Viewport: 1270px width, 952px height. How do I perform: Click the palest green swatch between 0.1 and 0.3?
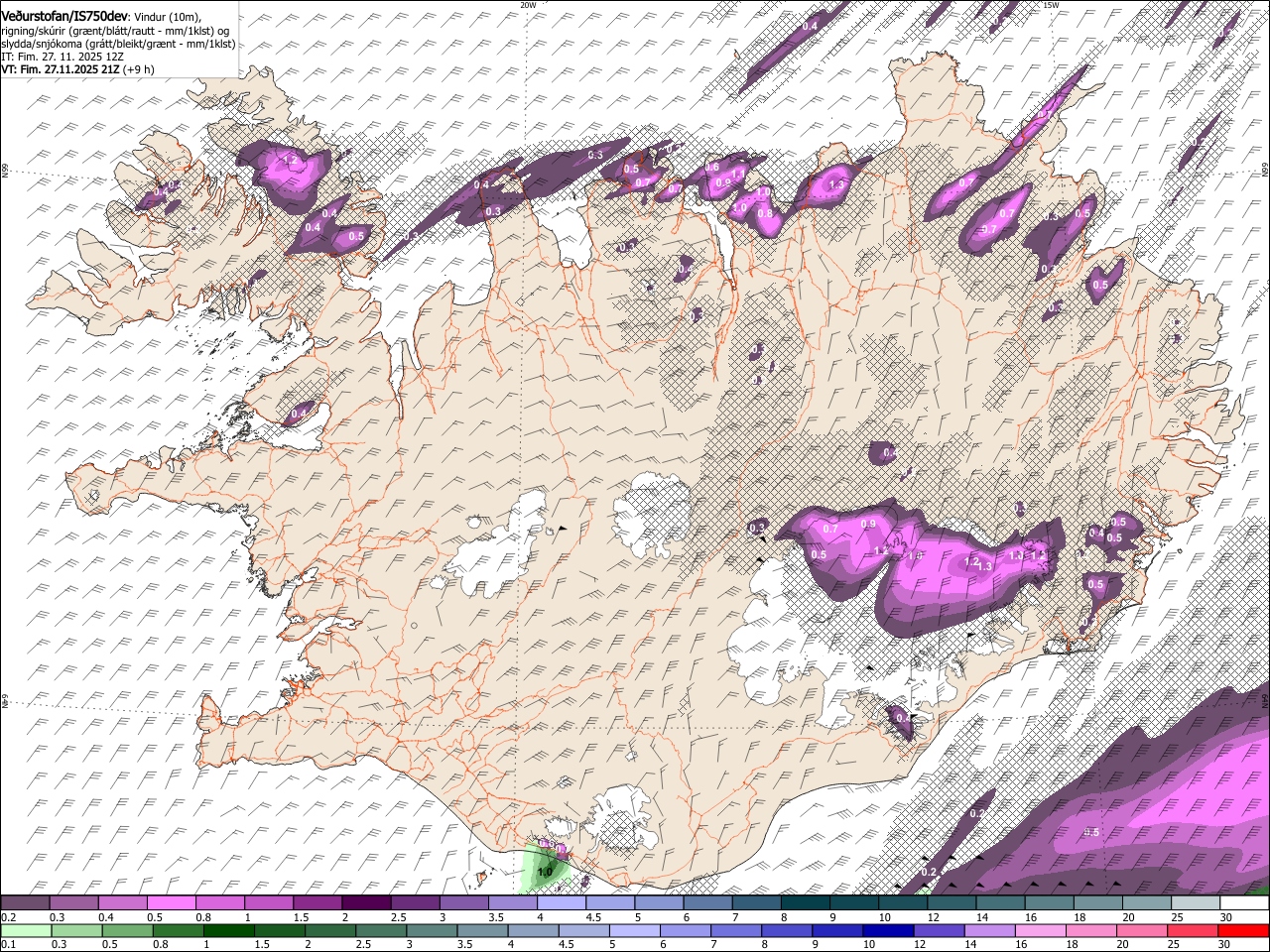click(x=25, y=930)
